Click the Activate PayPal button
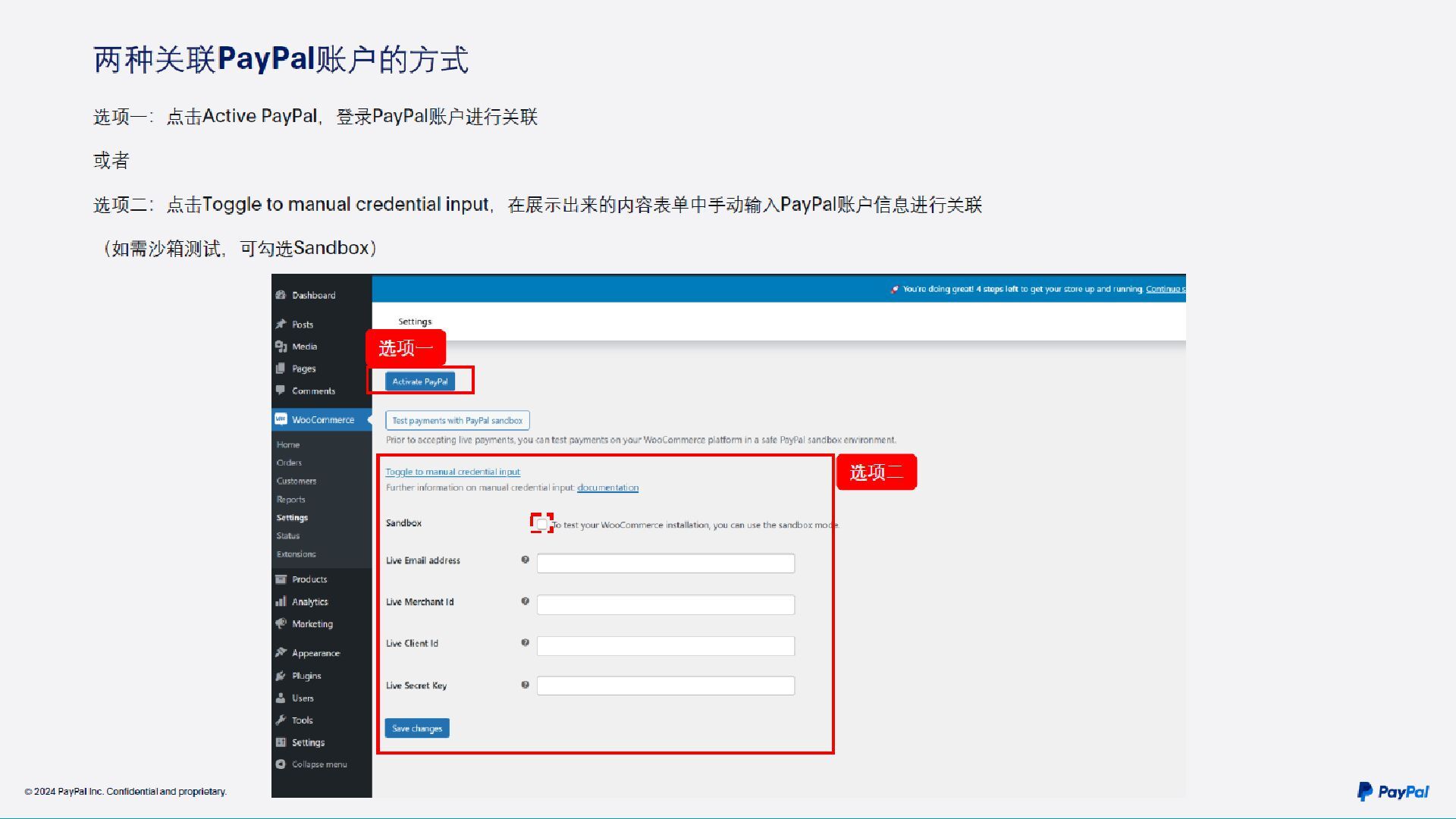The image size is (1456, 819). (420, 381)
